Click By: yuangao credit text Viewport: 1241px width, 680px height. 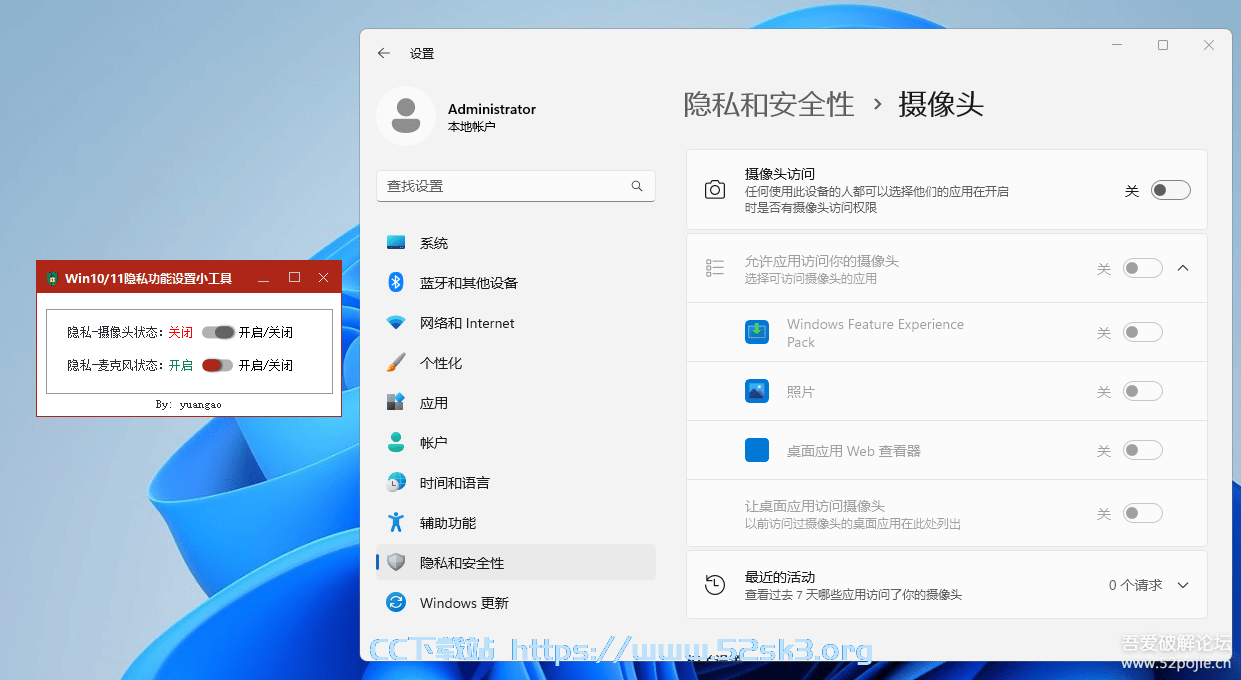(189, 404)
